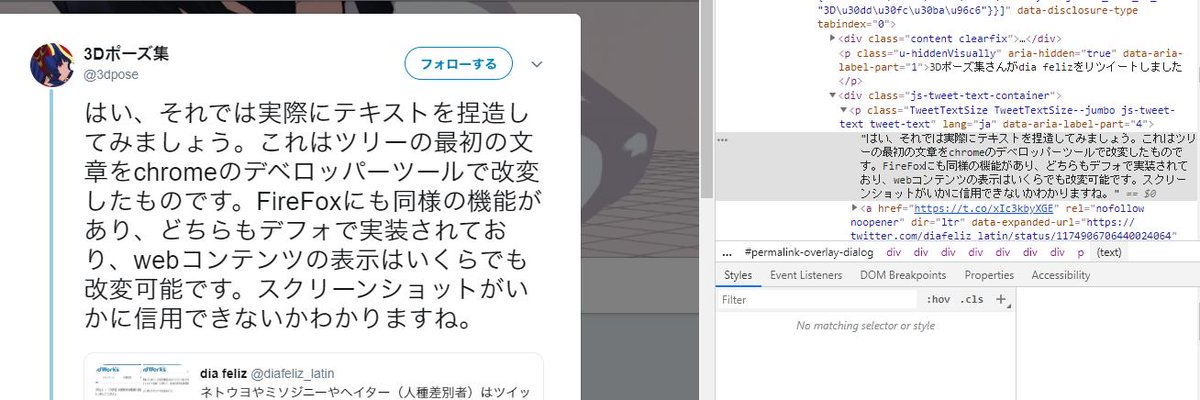Click the No matching selector or style message

865,326
